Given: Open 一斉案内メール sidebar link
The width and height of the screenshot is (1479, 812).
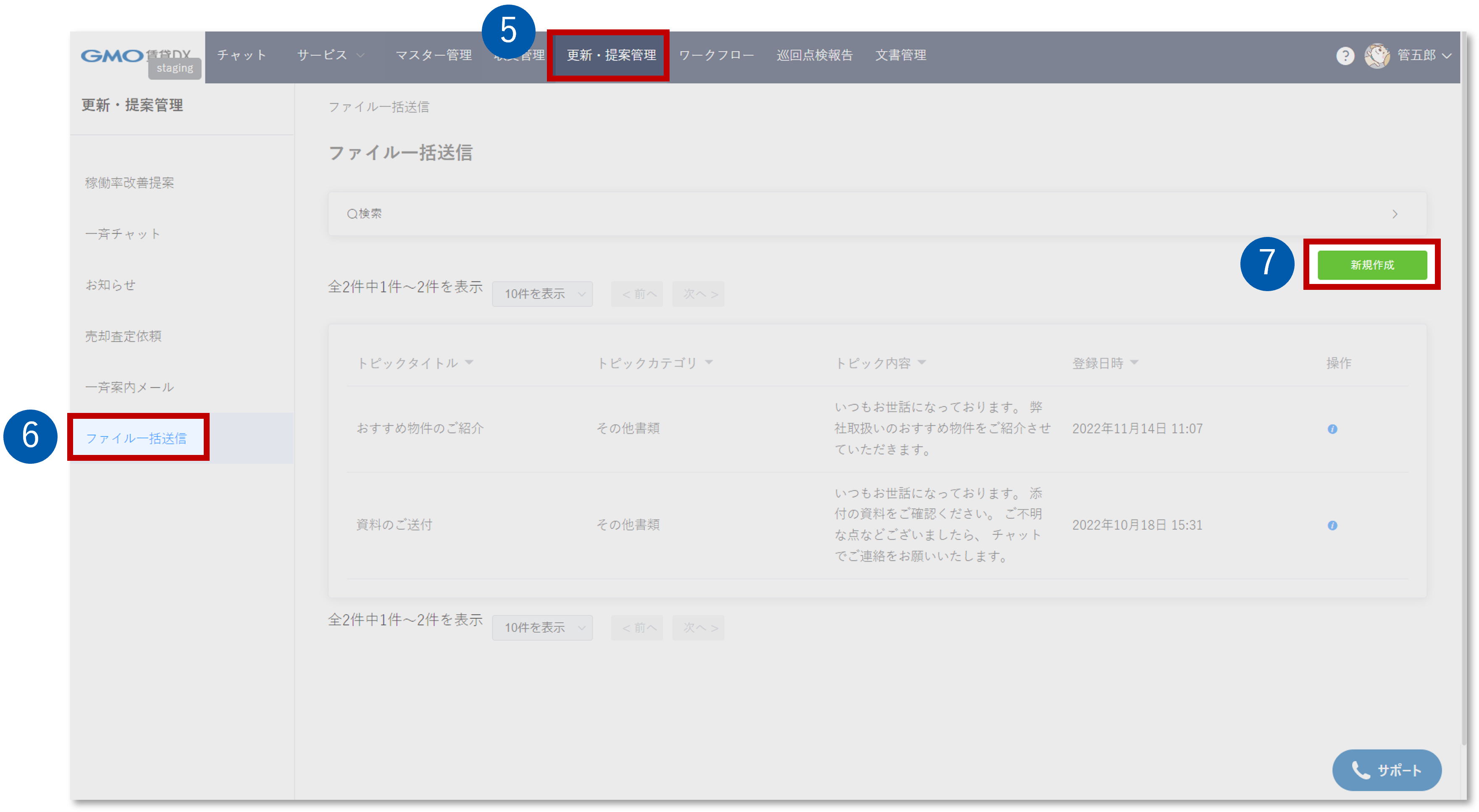Looking at the screenshot, I should [129, 387].
